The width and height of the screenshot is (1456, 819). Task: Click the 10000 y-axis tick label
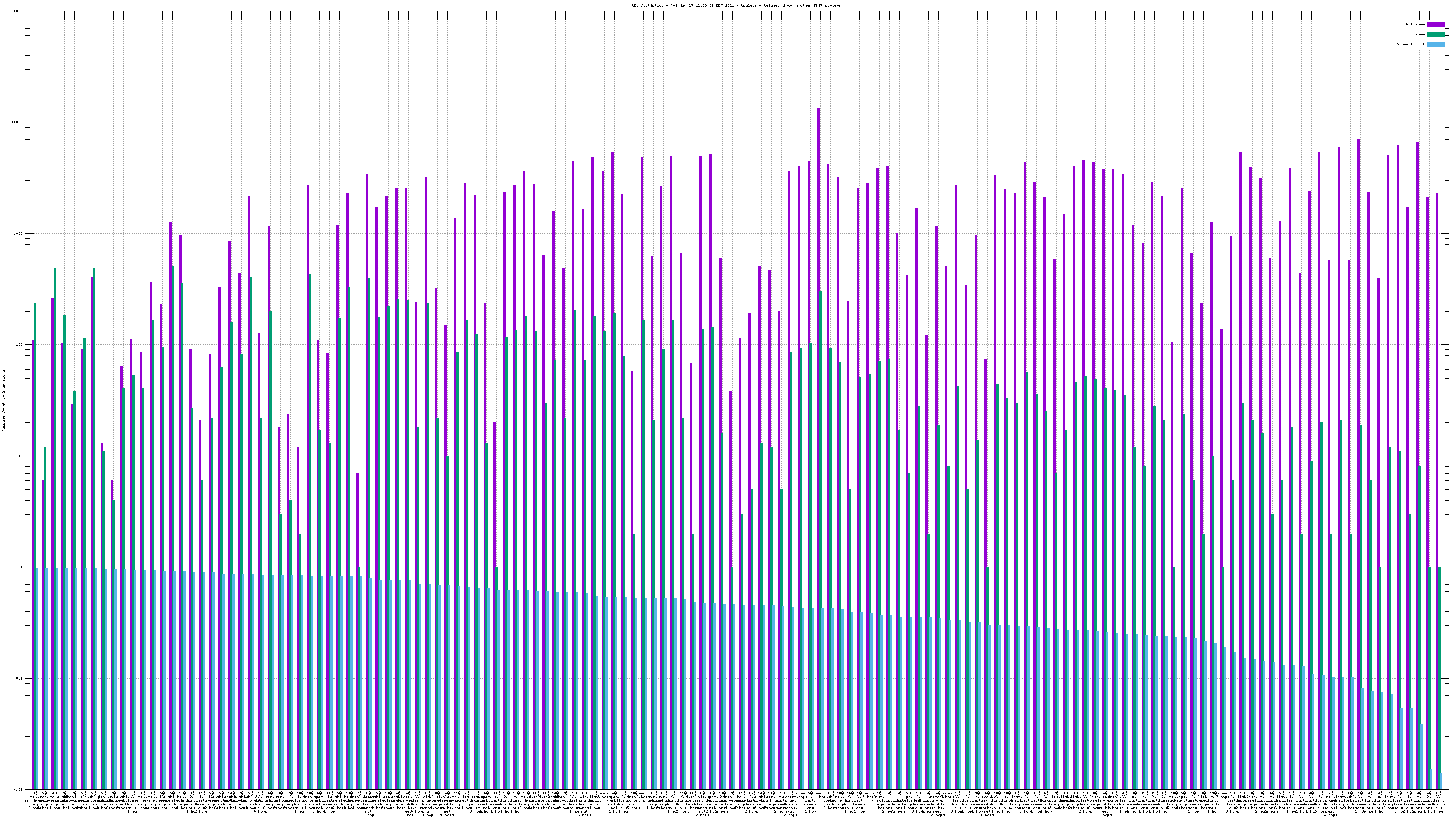(18, 123)
